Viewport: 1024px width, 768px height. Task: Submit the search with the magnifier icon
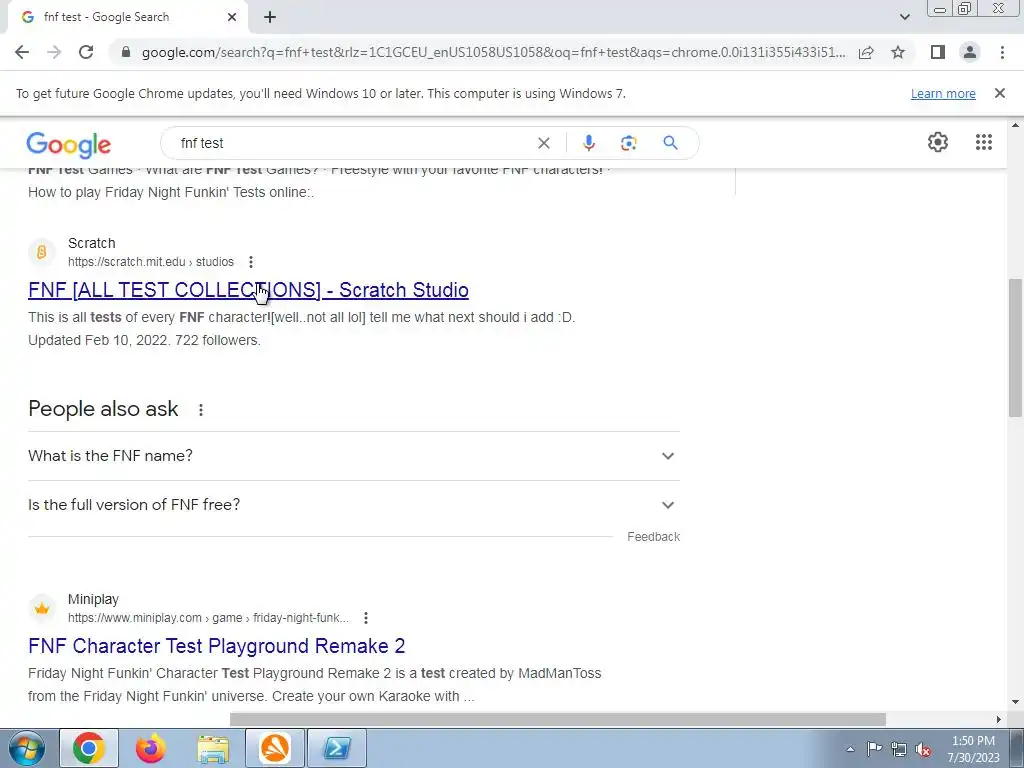pyautogui.click(x=670, y=143)
